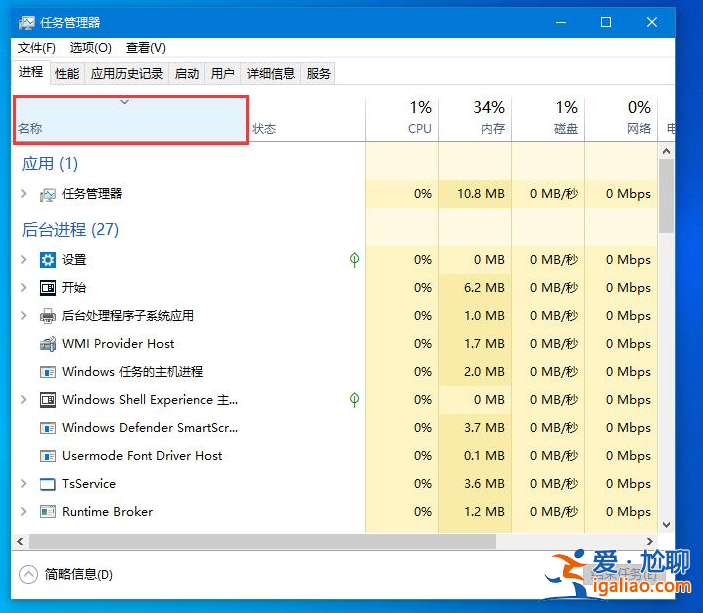
Task: Expand the Windows Shell Experience row
Action: 24,400
